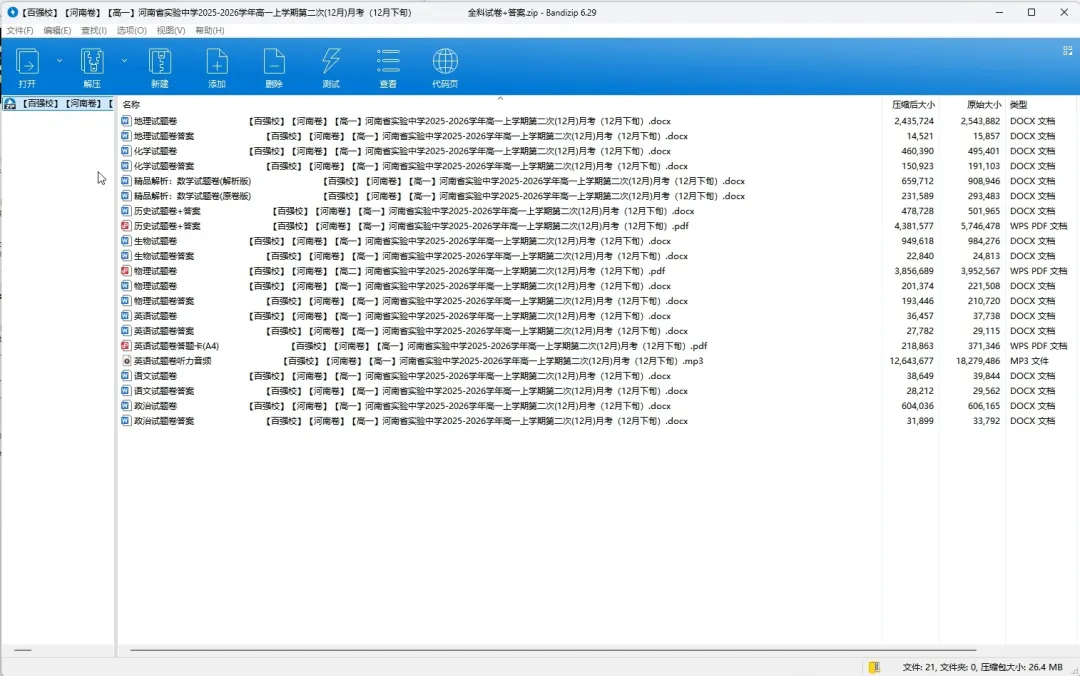The width and height of the screenshot is (1080, 676).
Task: Select the 语文试题卷答案 file
Action: [404, 391]
